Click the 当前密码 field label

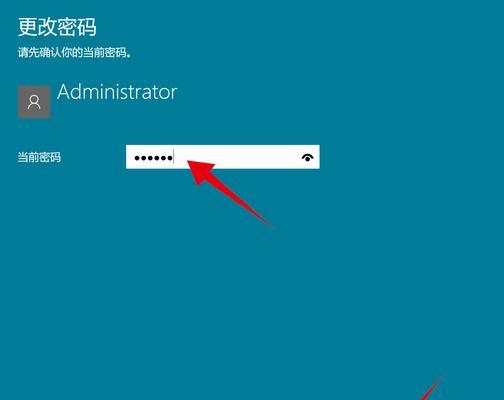coord(39,157)
